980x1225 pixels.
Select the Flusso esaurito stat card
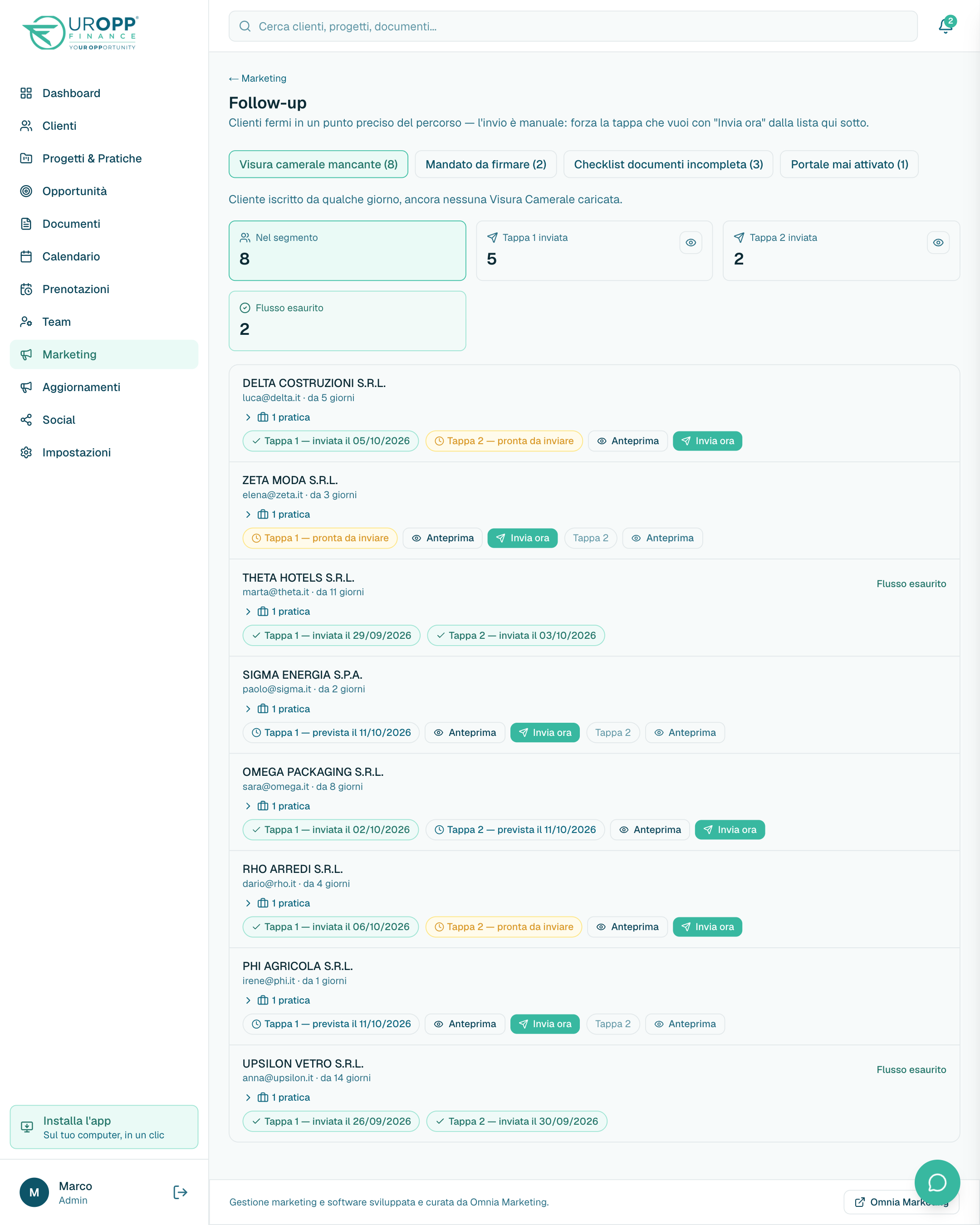pos(347,321)
